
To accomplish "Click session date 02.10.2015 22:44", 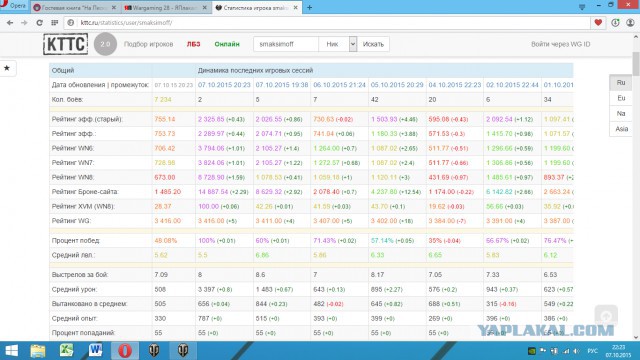I will click(x=512, y=85).
